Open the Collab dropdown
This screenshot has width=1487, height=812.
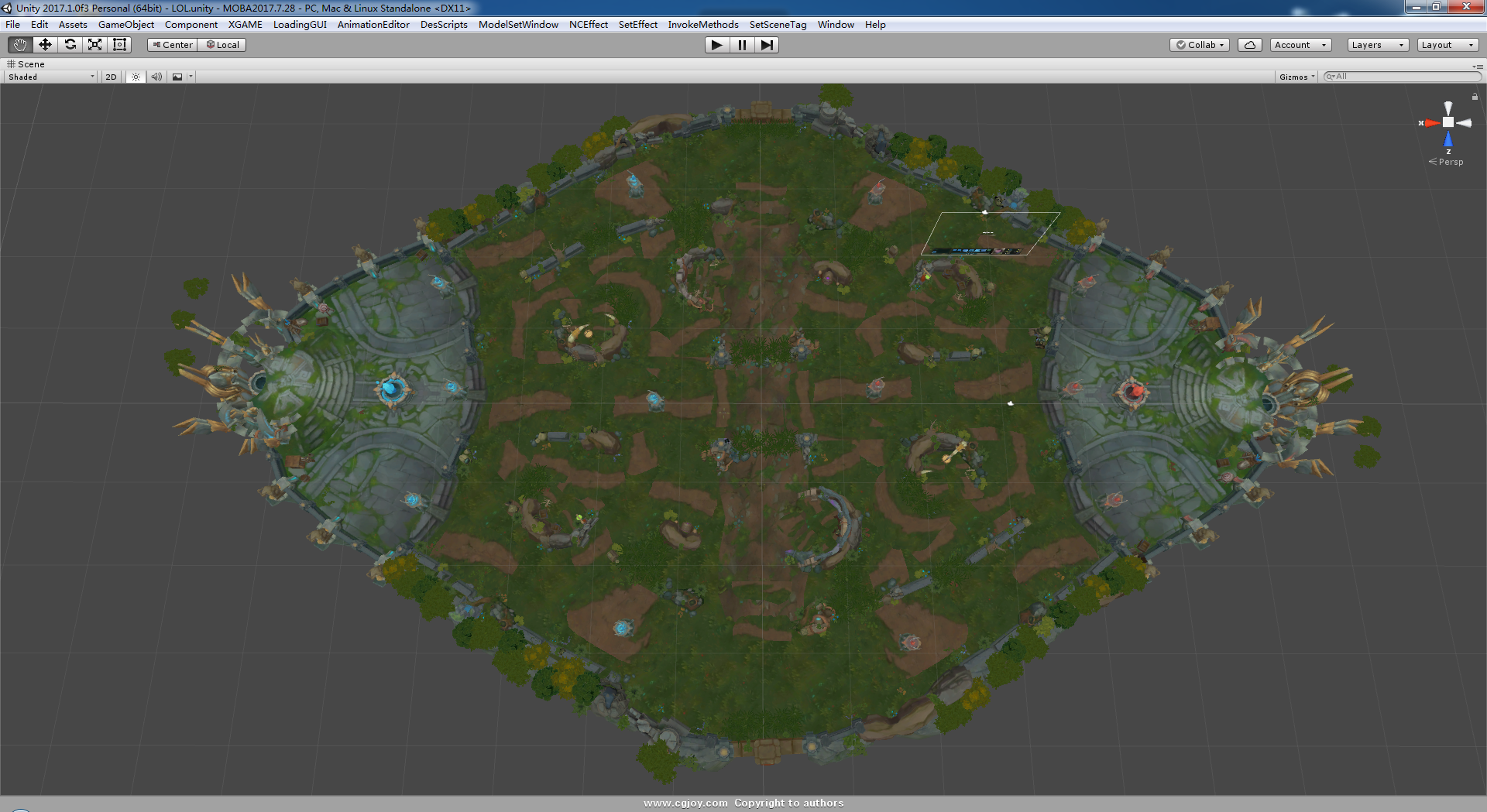pyautogui.click(x=1200, y=45)
